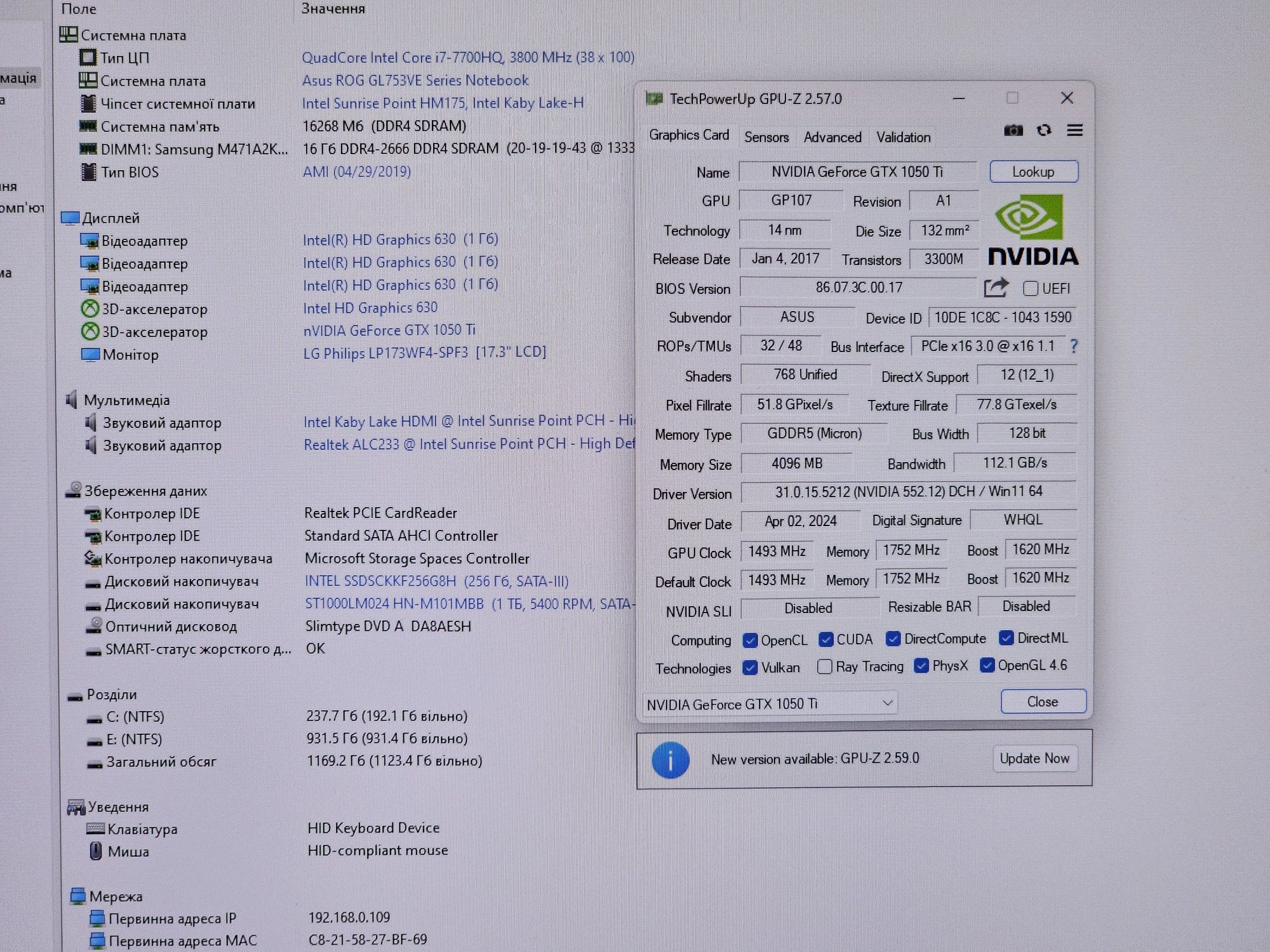
Task: Click the GPU-Z refresh icon
Action: click(x=1044, y=130)
